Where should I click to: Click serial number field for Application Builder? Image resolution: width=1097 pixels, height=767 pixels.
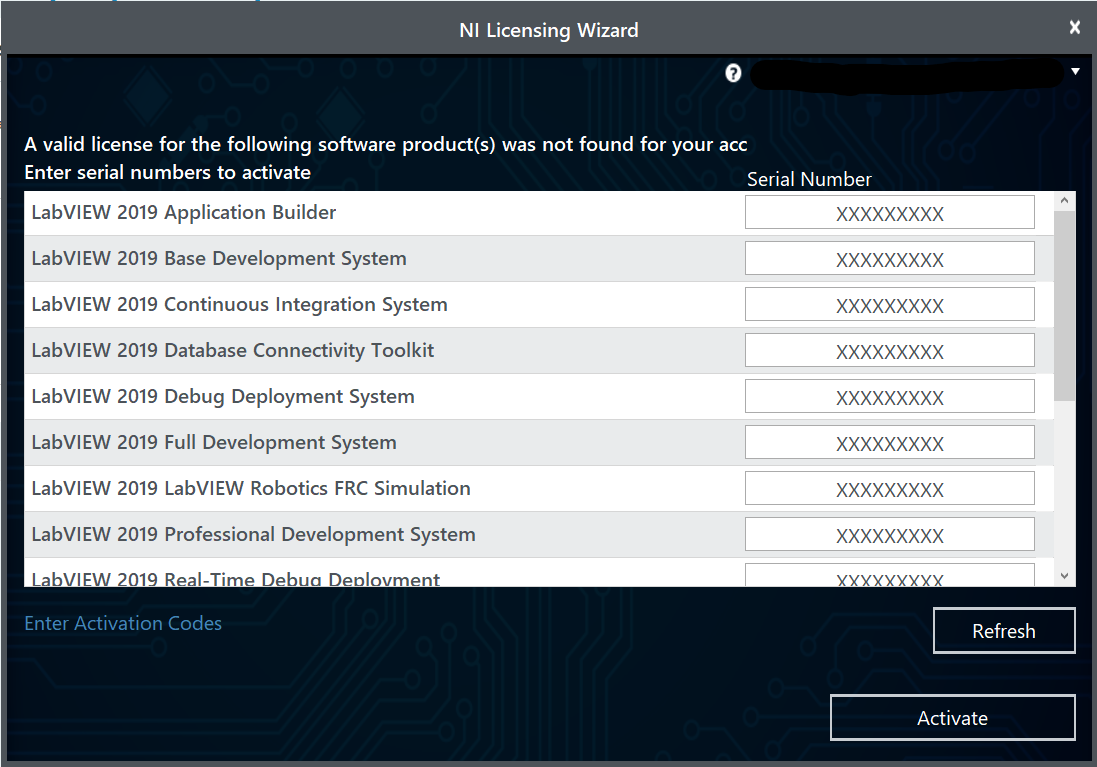(x=889, y=213)
